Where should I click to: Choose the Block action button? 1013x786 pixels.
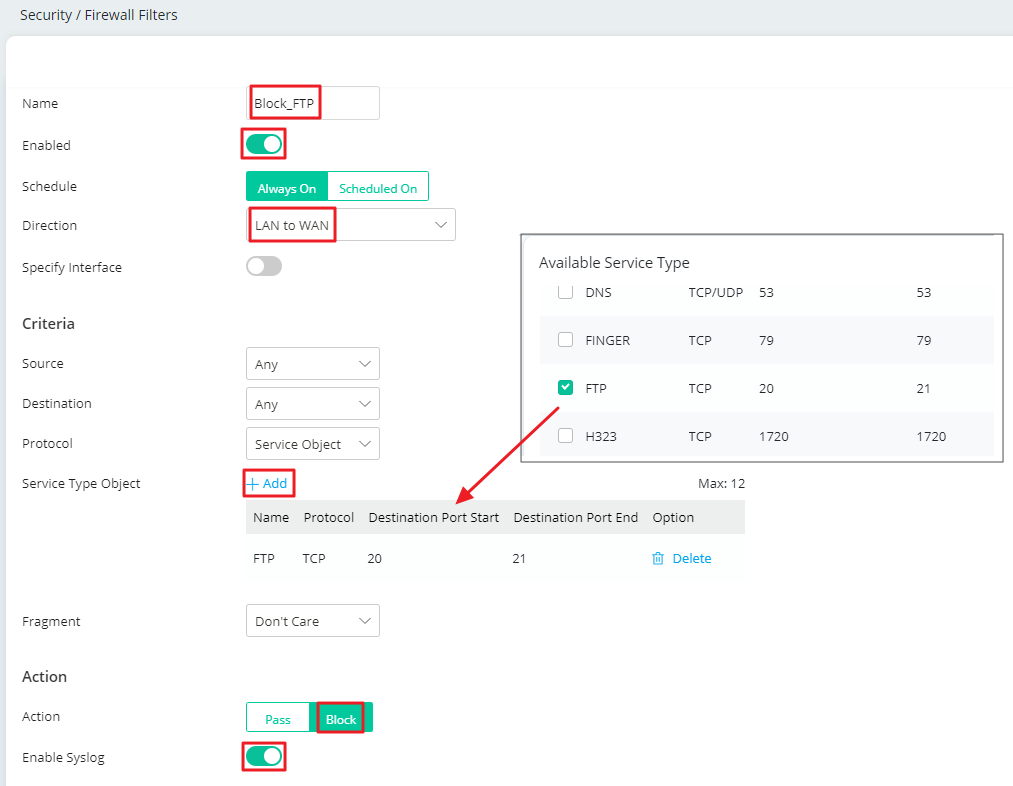point(341,719)
